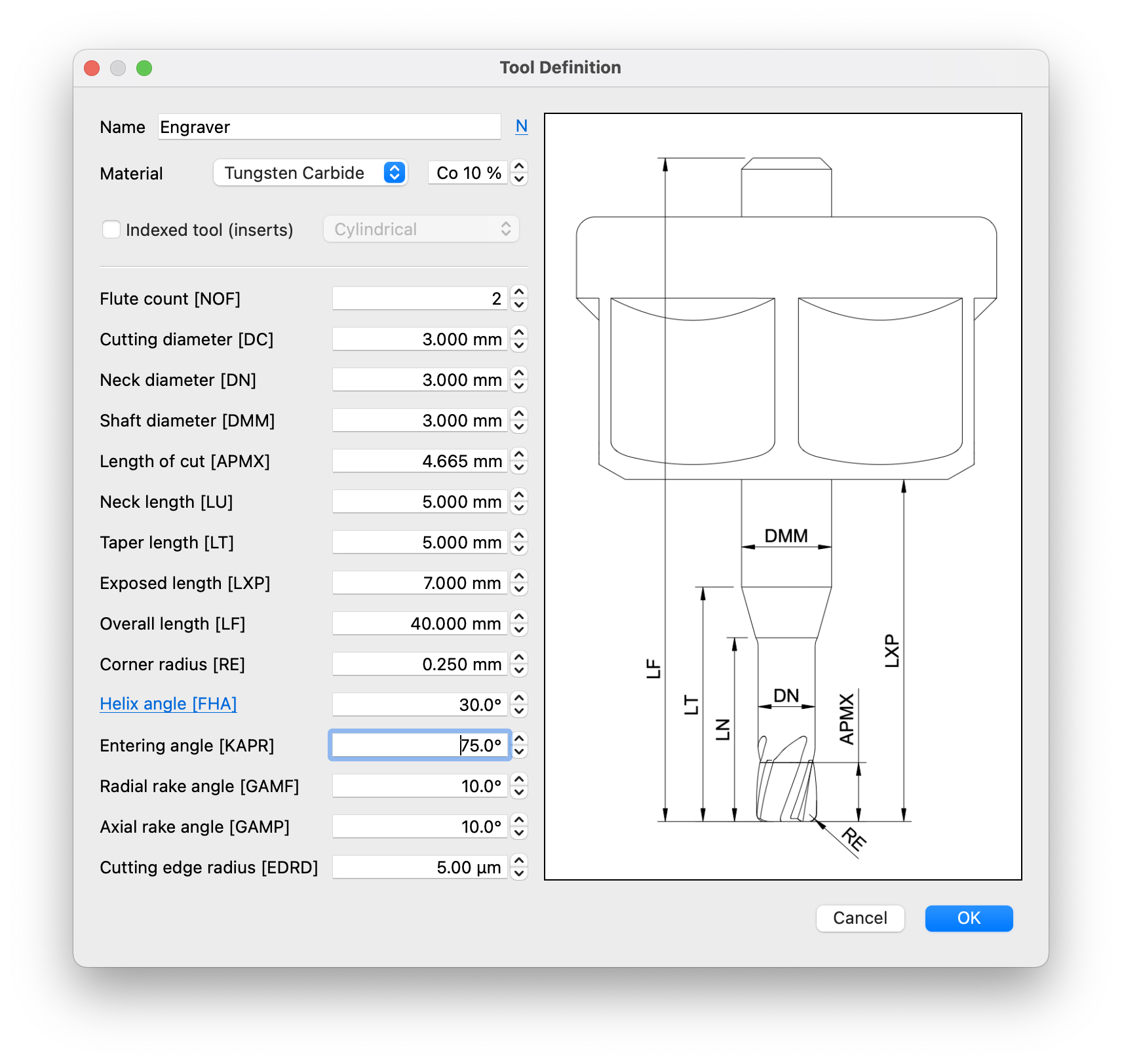This screenshot has width=1122, height=1064.
Task: Increase Cutting edge radius with the up stepper
Action: [x=519, y=862]
